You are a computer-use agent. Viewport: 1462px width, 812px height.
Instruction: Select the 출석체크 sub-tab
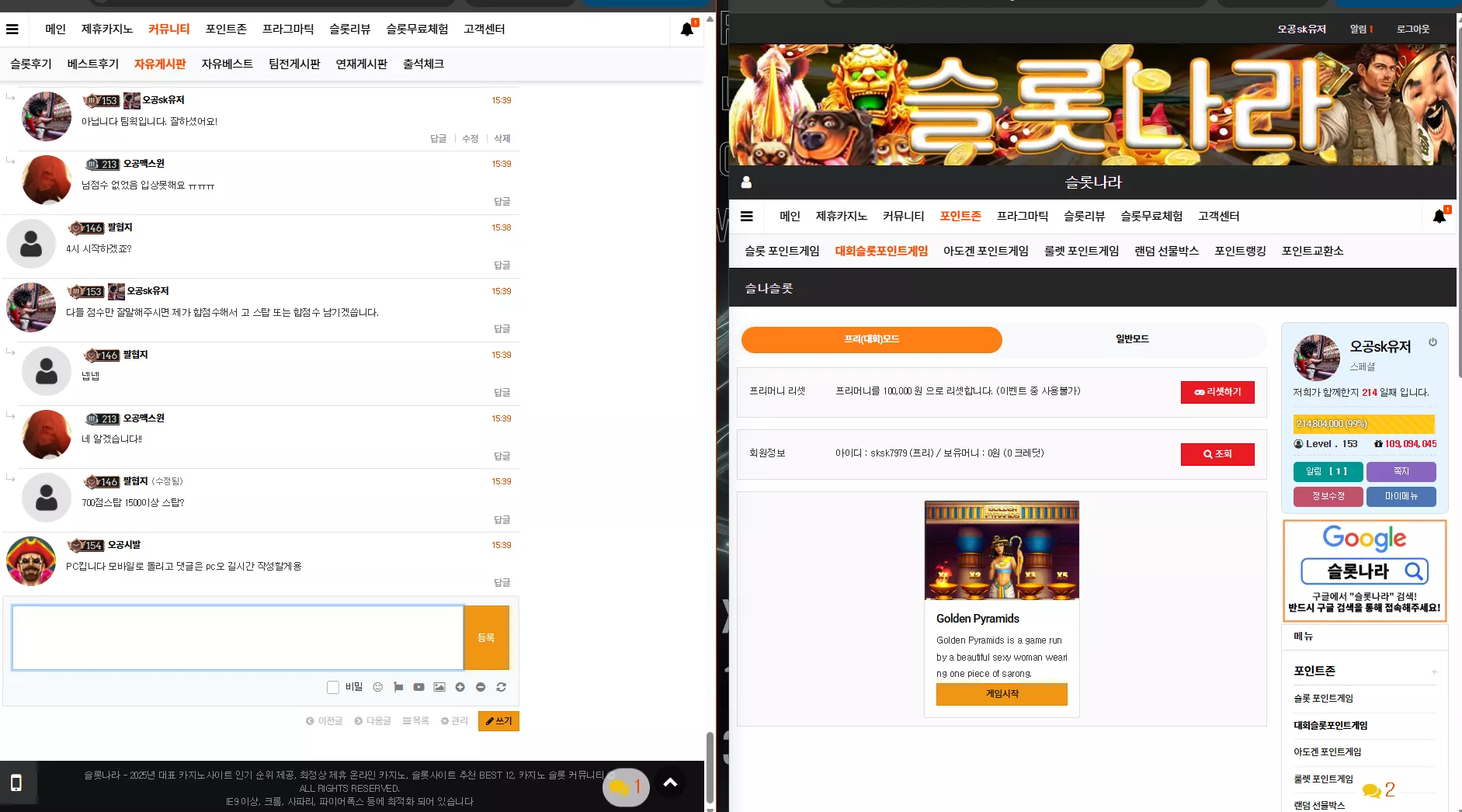(423, 64)
